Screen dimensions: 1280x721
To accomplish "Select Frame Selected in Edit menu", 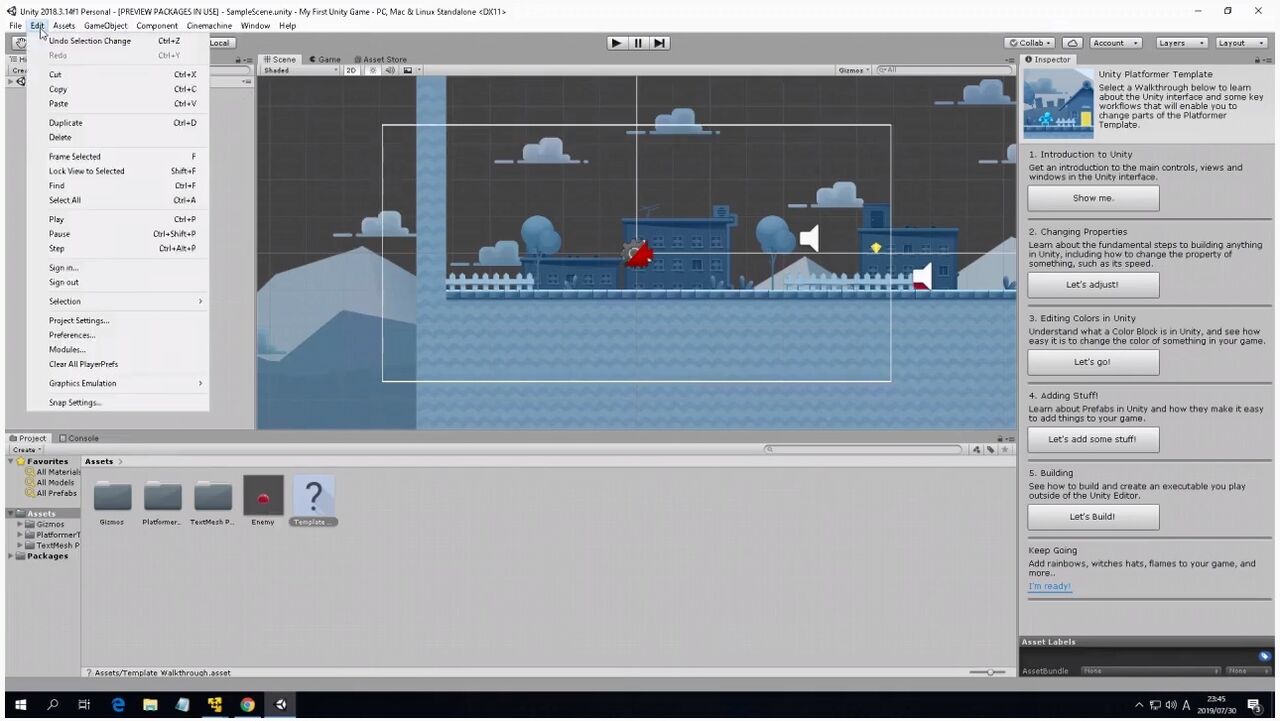I will pos(118,157).
